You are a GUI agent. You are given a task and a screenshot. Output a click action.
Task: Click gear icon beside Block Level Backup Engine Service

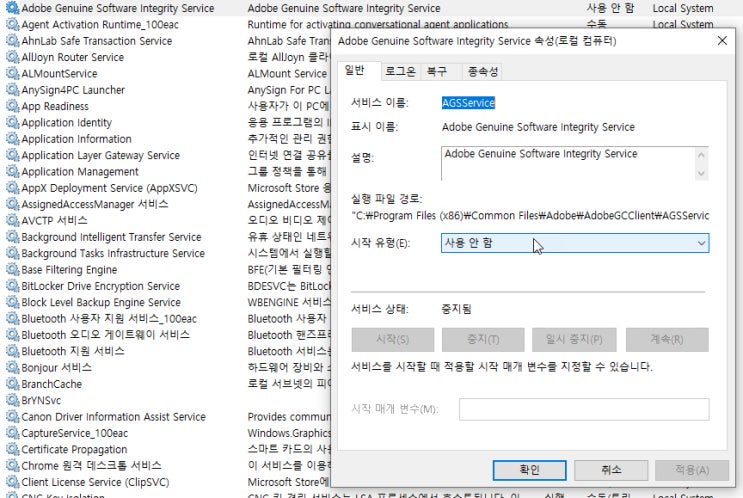(x=12, y=302)
